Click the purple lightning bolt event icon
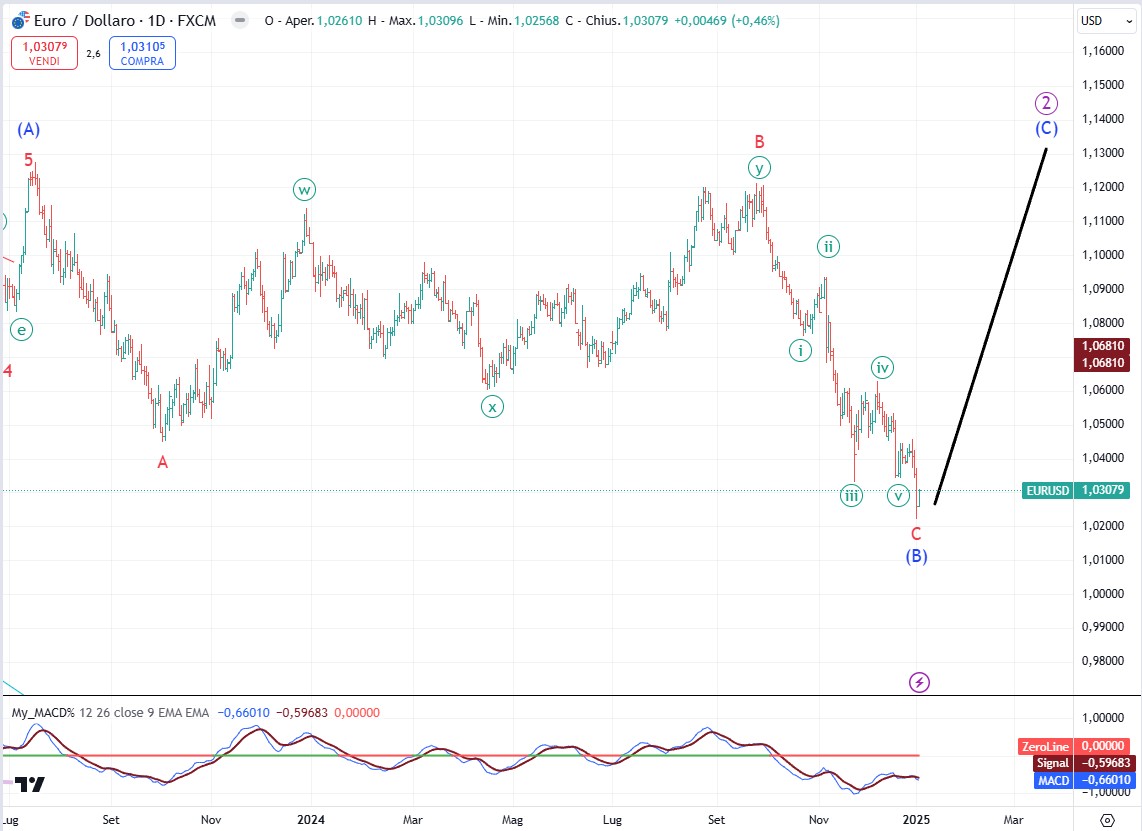1142x831 pixels. click(x=919, y=682)
